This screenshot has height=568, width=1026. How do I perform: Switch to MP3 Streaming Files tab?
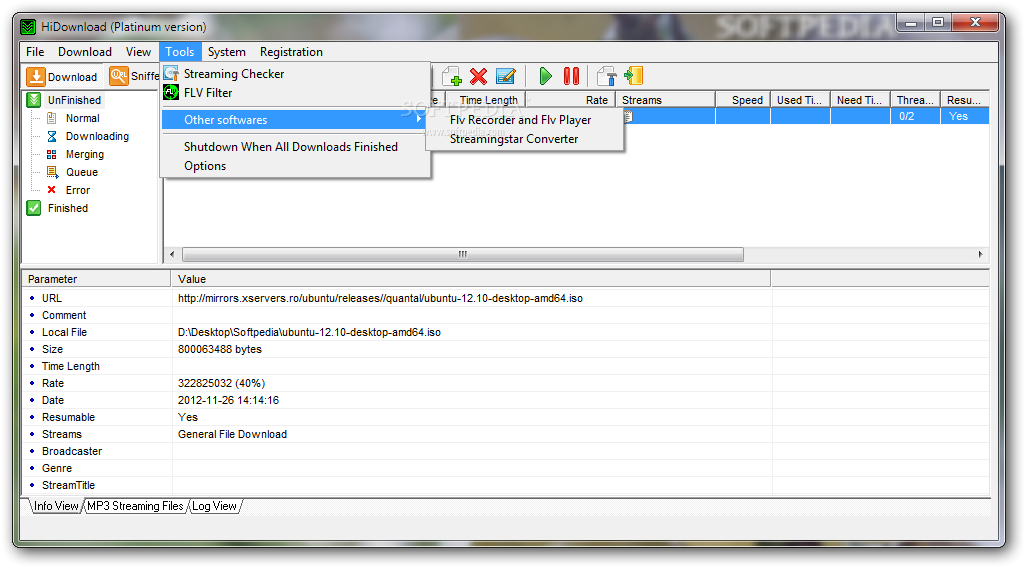click(135, 506)
